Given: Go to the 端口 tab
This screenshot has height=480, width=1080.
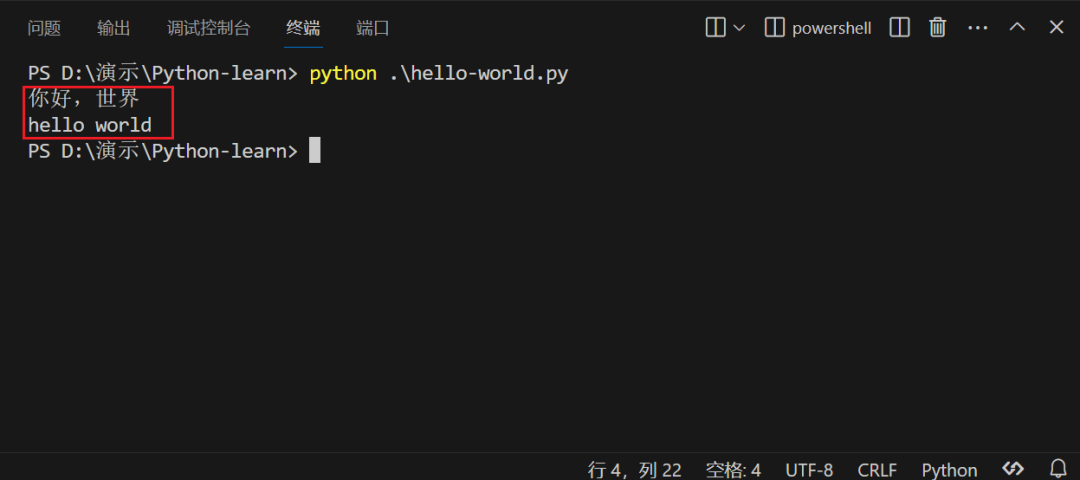Looking at the screenshot, I should pos(373,28).
